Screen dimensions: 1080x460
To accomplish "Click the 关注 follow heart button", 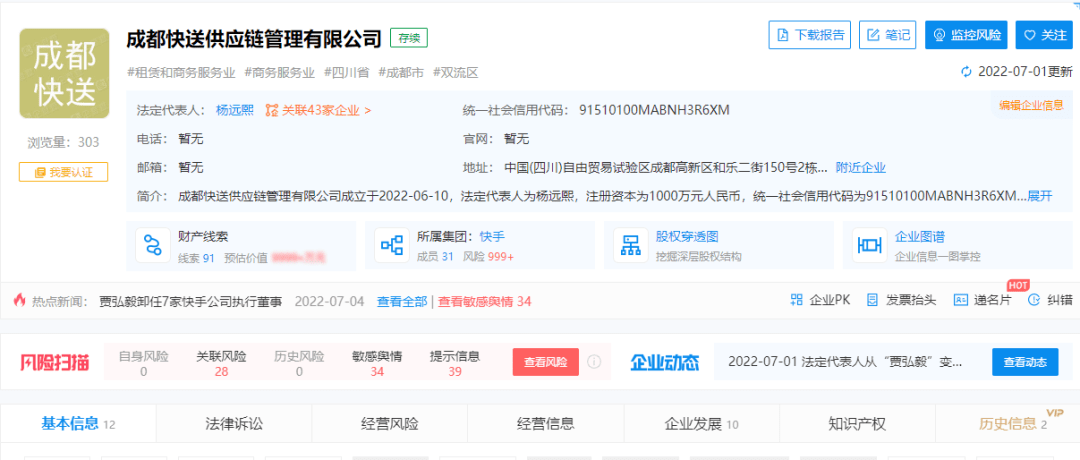I will [x=1044, y=34].
